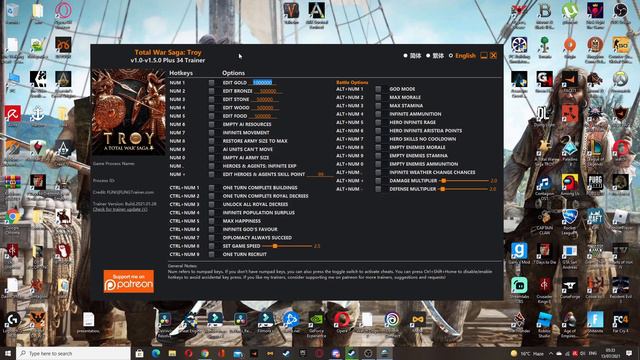Image resolution: width=640 pixels, height=360 pixels.
Task: Select the Simplified Chinese language radio button
Action: pyautogui.click(x=406, y=56)
